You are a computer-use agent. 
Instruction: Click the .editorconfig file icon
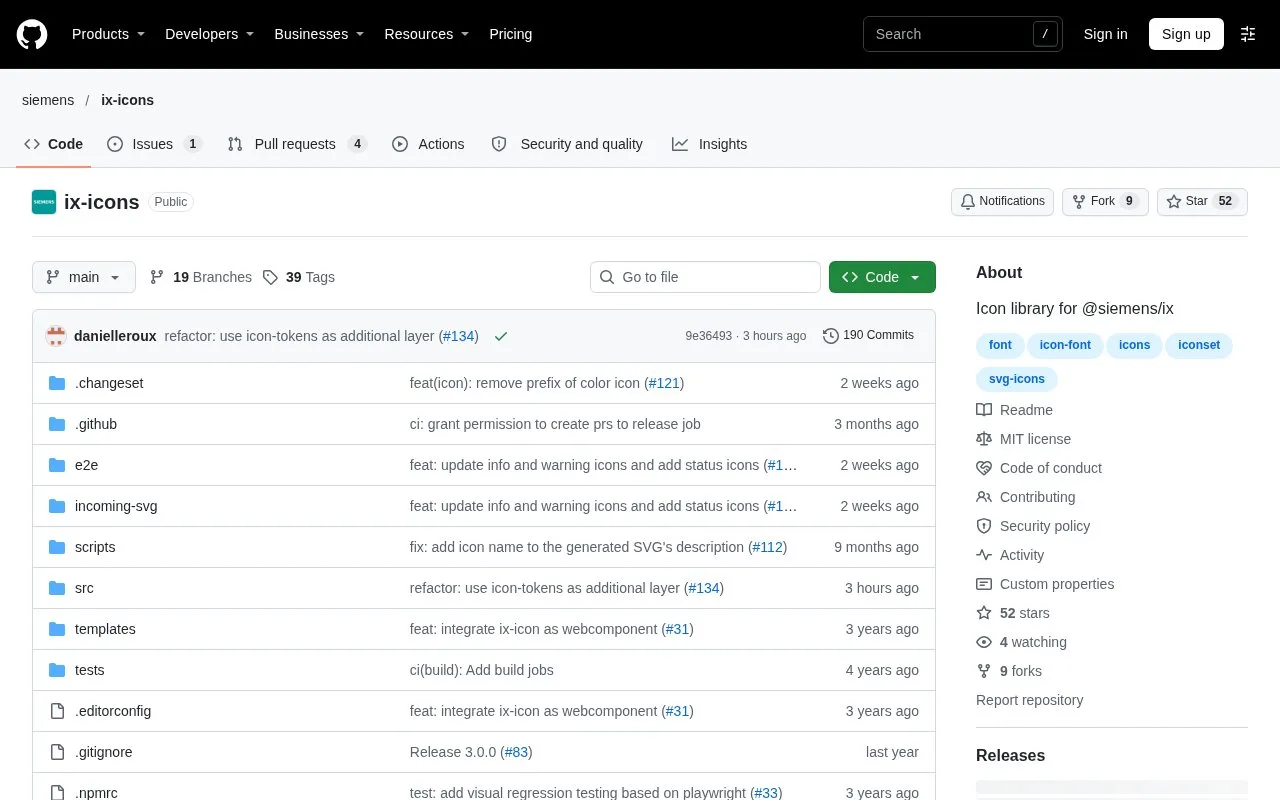coord(57,711)
